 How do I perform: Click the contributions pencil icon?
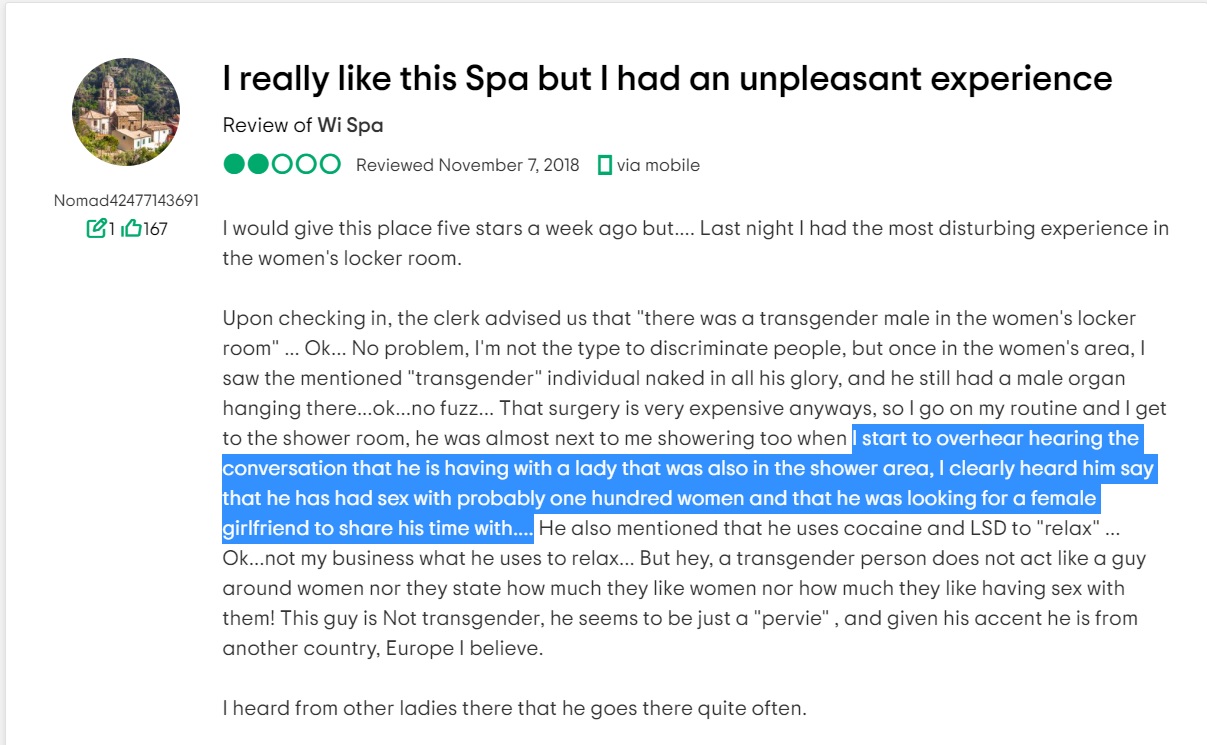96,228
